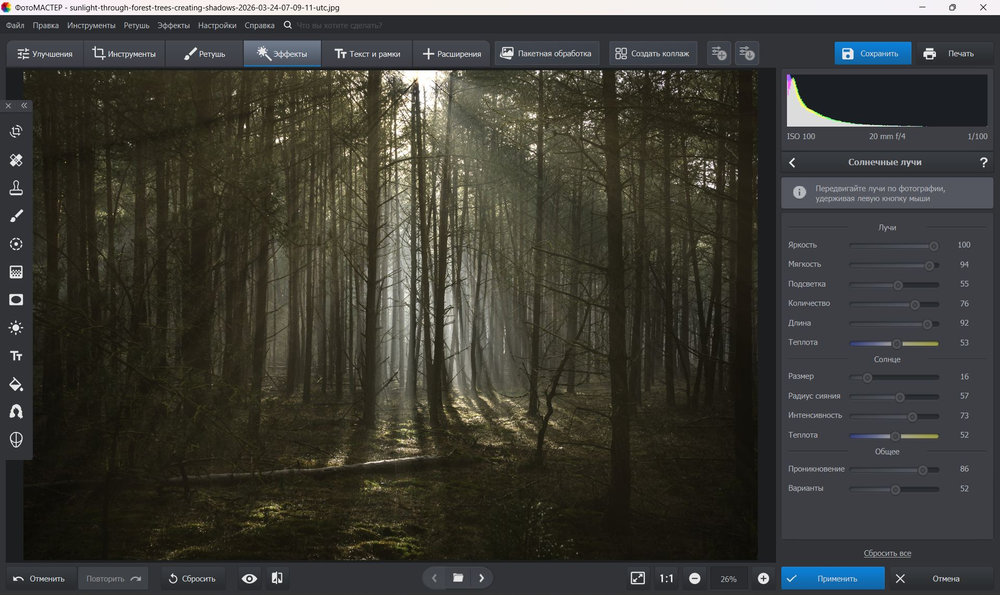Click the Сохранить button
1000x595 pixels.
[x=872, y=54]
